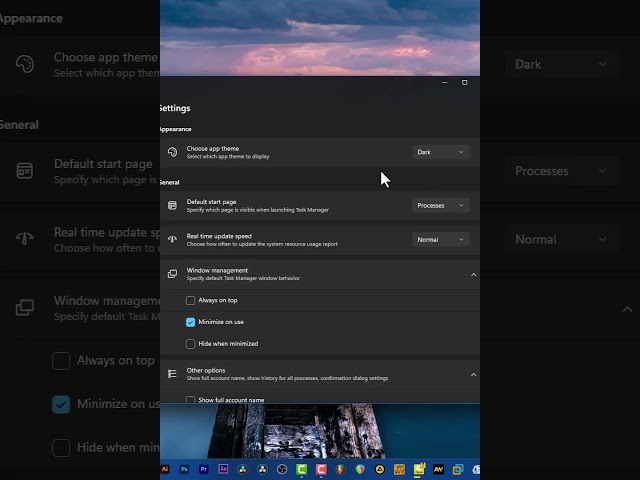Click the palette icon beside Choose app theme in center window
The height and width of the screenshot is (480, 640).
tap(172, 152)
